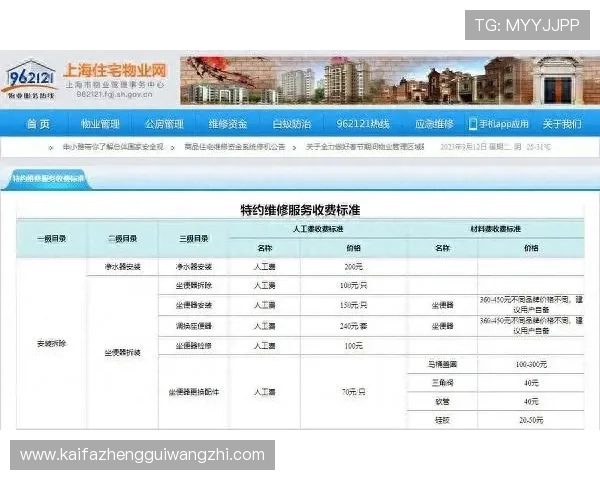The image size is (600, 480).
Task: Open the 手机app应用 menu label
Action: click(x=504, y=124)
